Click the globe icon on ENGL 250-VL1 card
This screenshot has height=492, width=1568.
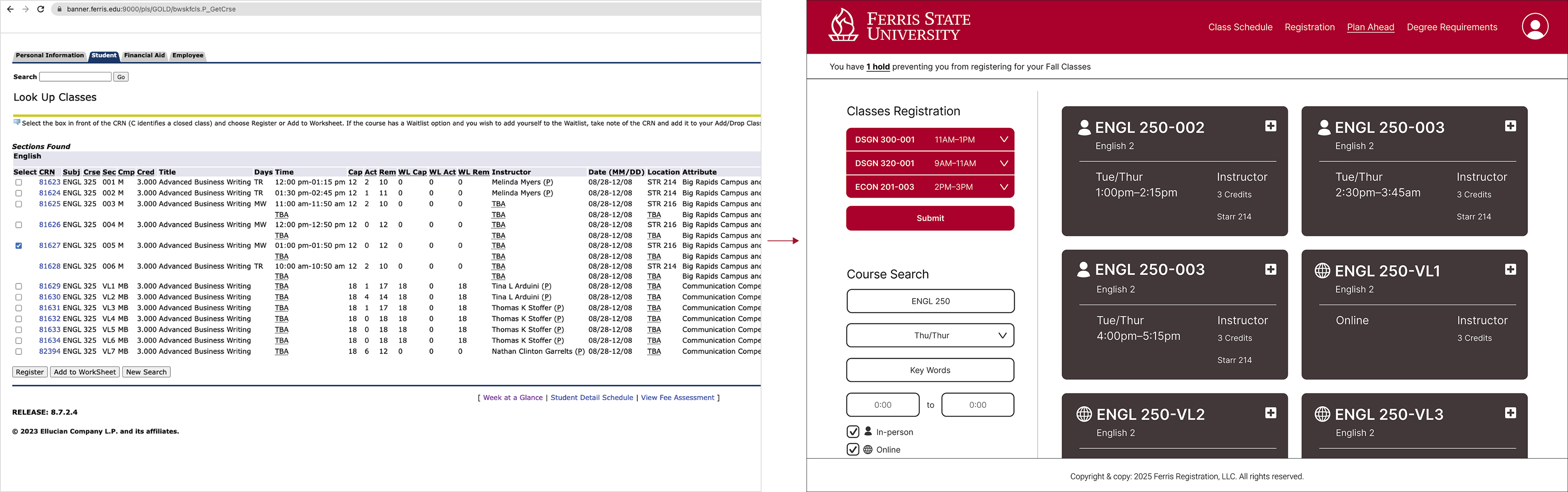click(1322, 270)
